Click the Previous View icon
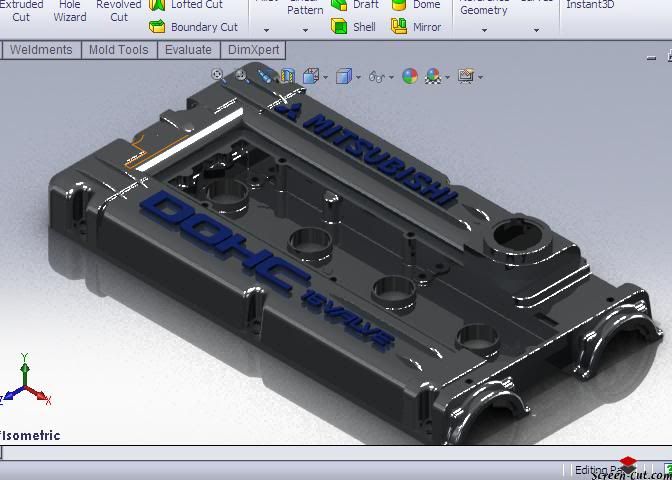 [x=265, y=76]
